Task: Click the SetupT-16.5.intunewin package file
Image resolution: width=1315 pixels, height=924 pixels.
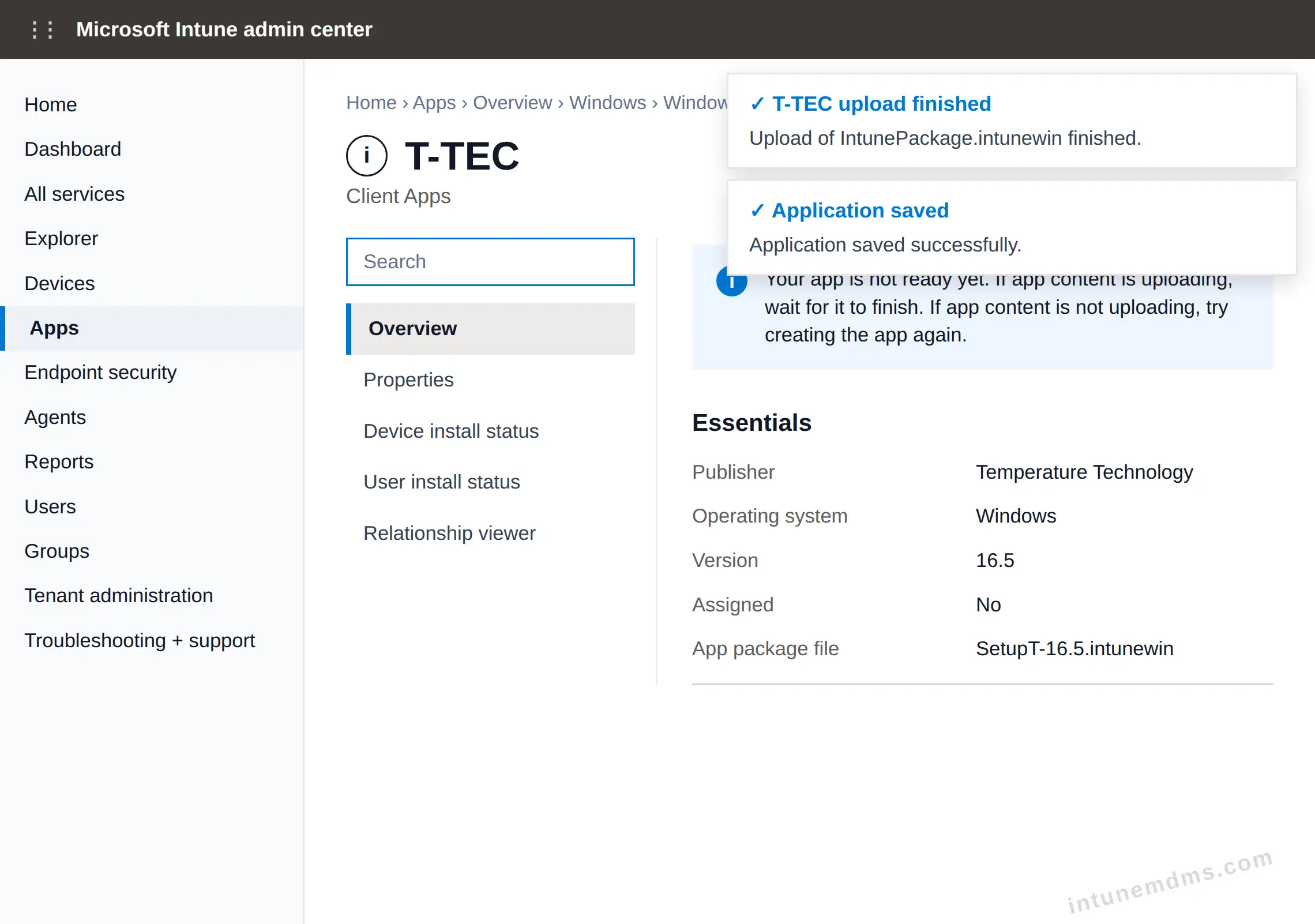Action: coord(1074,649)
